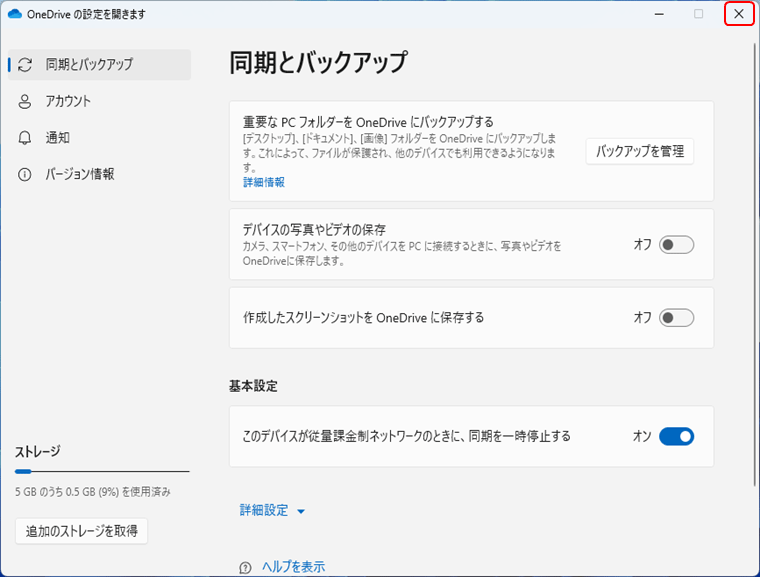Open the 同期とバックアップ tab
The height and width of the screenshot is (577, 760).
(x=89, y=64)
